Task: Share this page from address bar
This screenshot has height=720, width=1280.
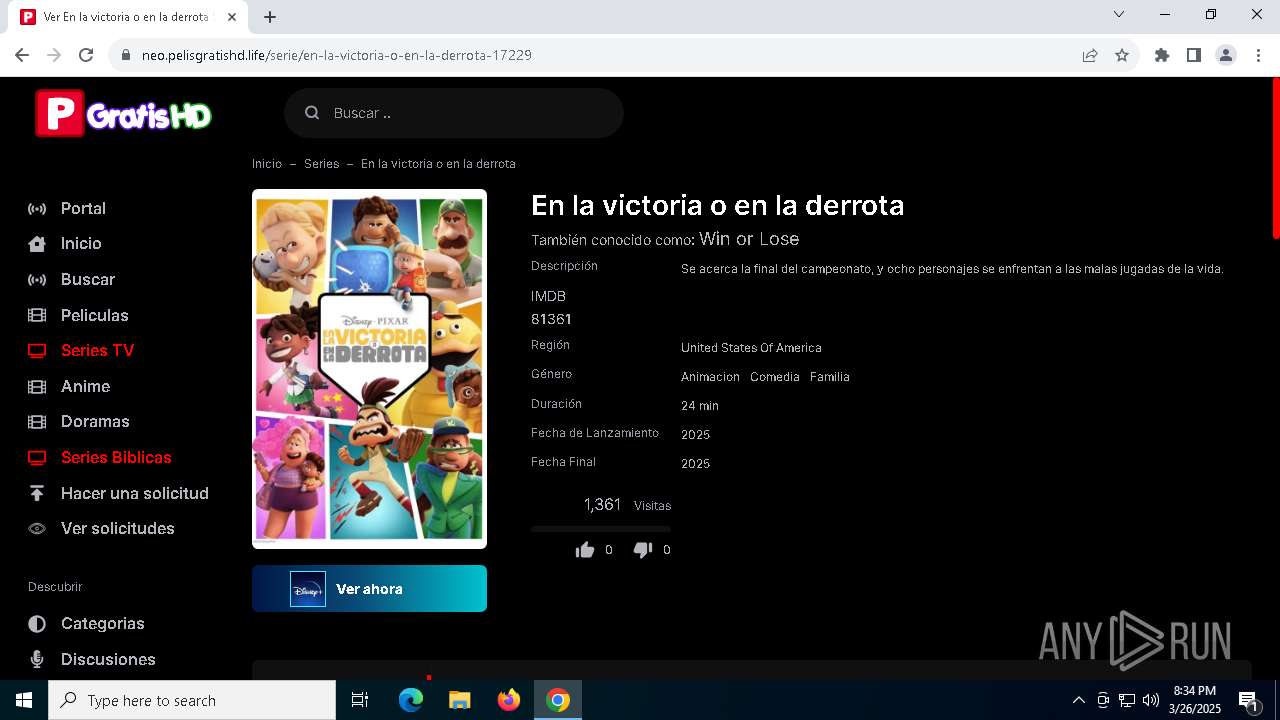Action: coord(1090,55)
